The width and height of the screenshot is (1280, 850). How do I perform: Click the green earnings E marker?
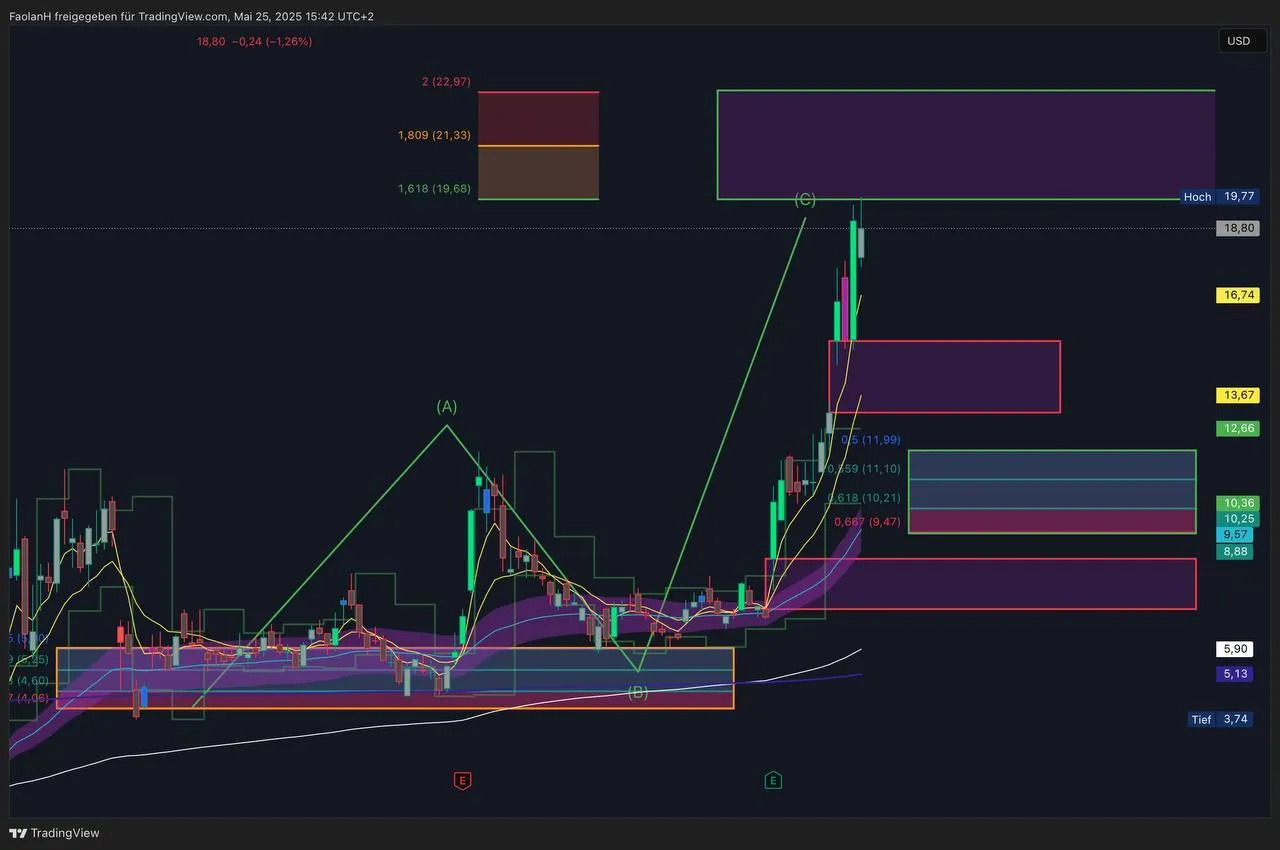pyautogui.click(x=773, y=780)
